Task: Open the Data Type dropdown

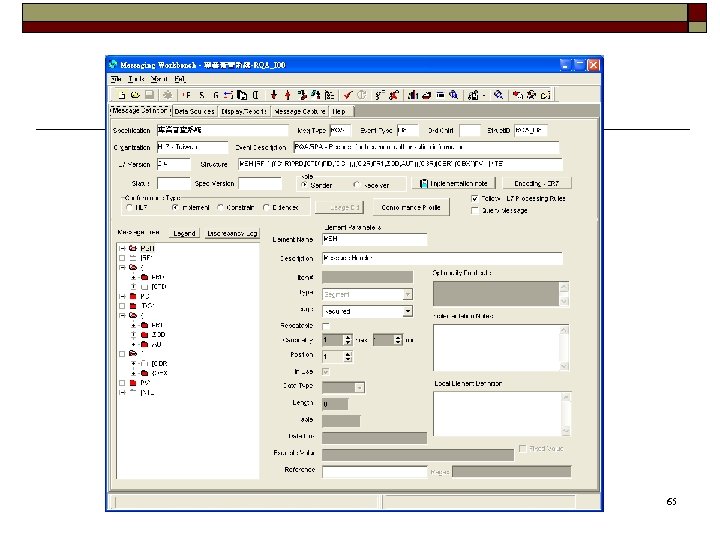Action: 360,388
